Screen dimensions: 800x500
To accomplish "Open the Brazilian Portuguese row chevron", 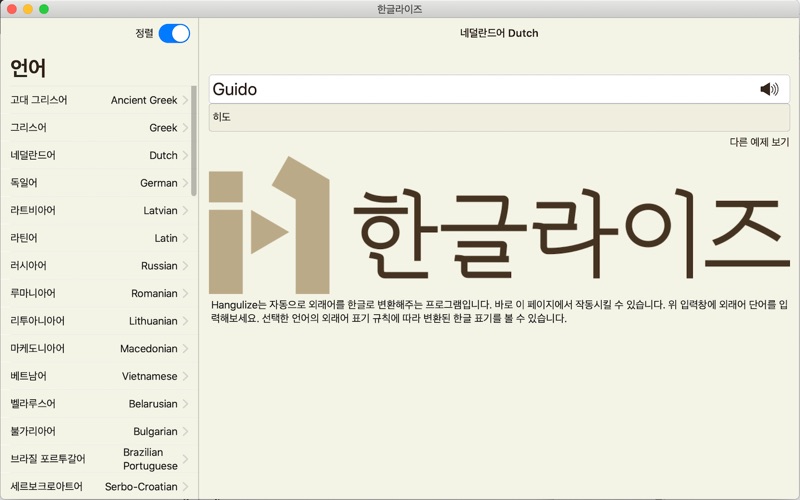I will (x=185, y=459).
